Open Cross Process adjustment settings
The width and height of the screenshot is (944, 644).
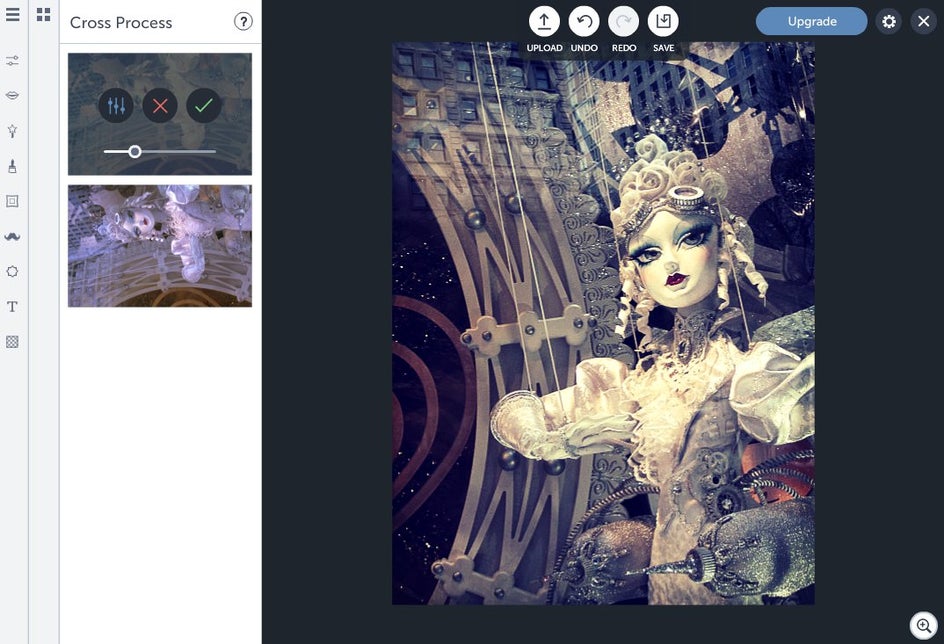116,106
